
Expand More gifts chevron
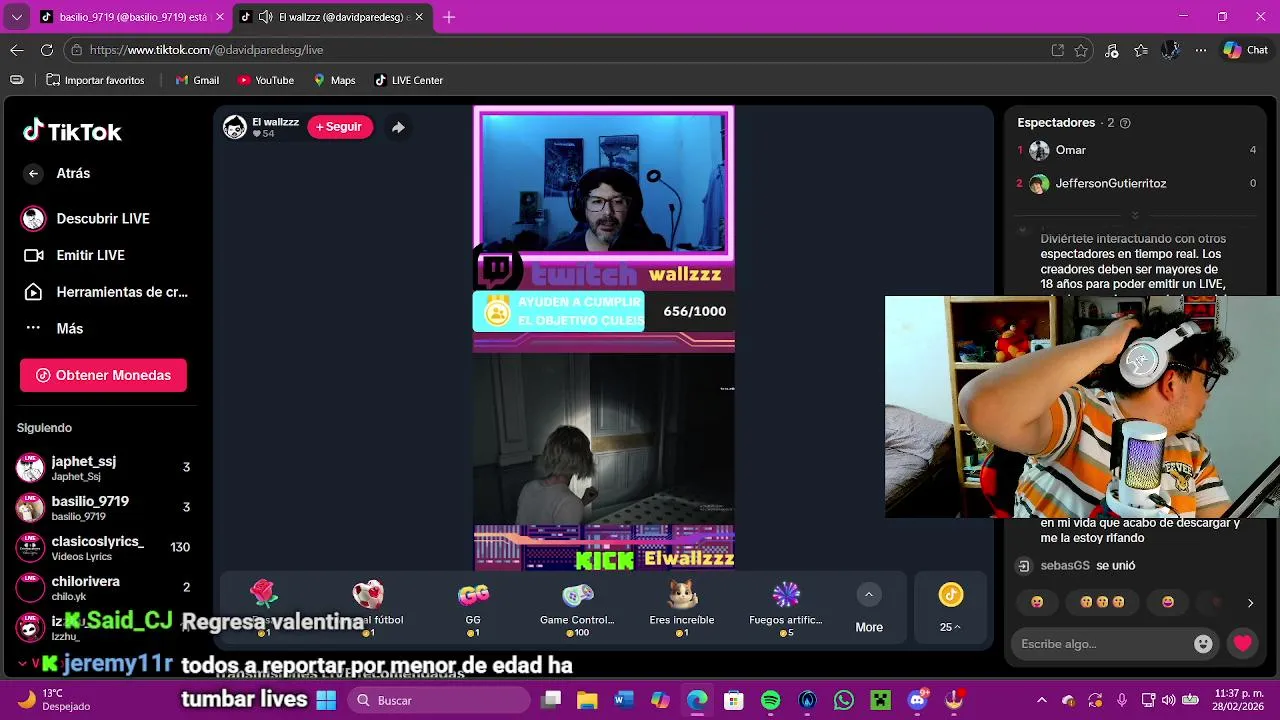pos(869,595)
